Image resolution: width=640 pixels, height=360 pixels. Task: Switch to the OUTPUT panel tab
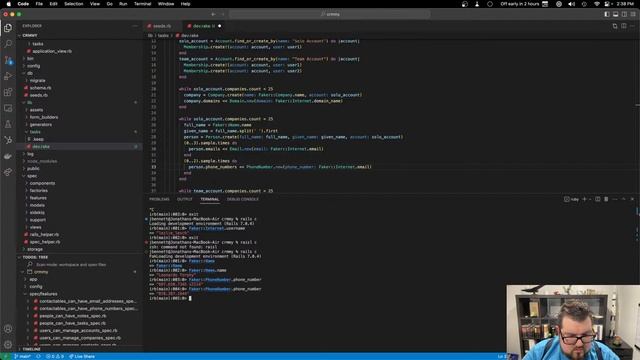coord(184,199)
